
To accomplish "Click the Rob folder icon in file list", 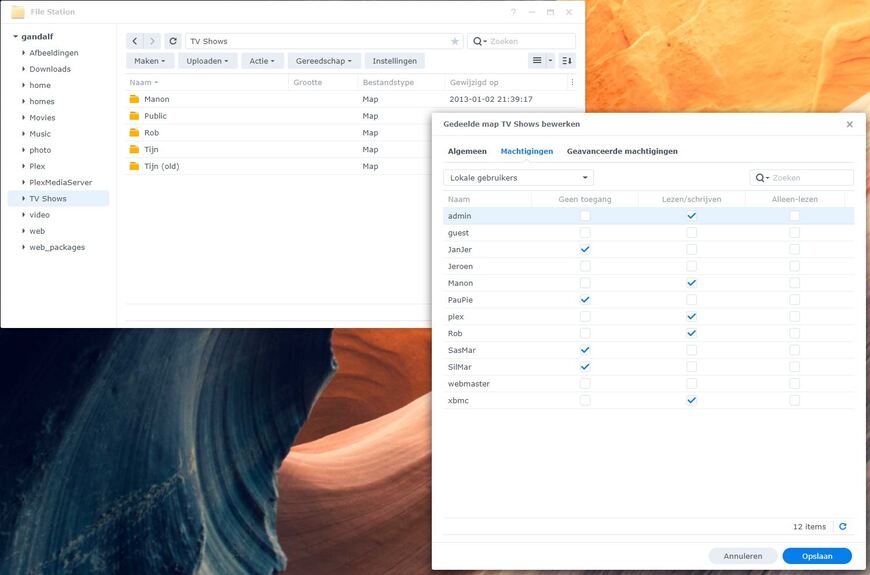I will tap(134, 133).
